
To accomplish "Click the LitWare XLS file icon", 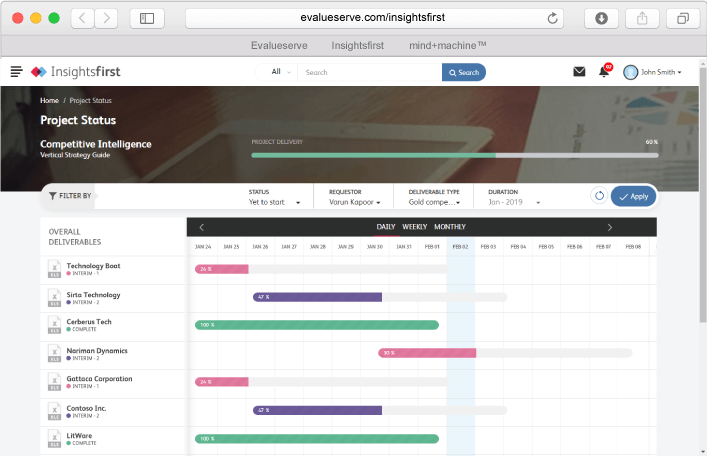I will coord(55,438).
